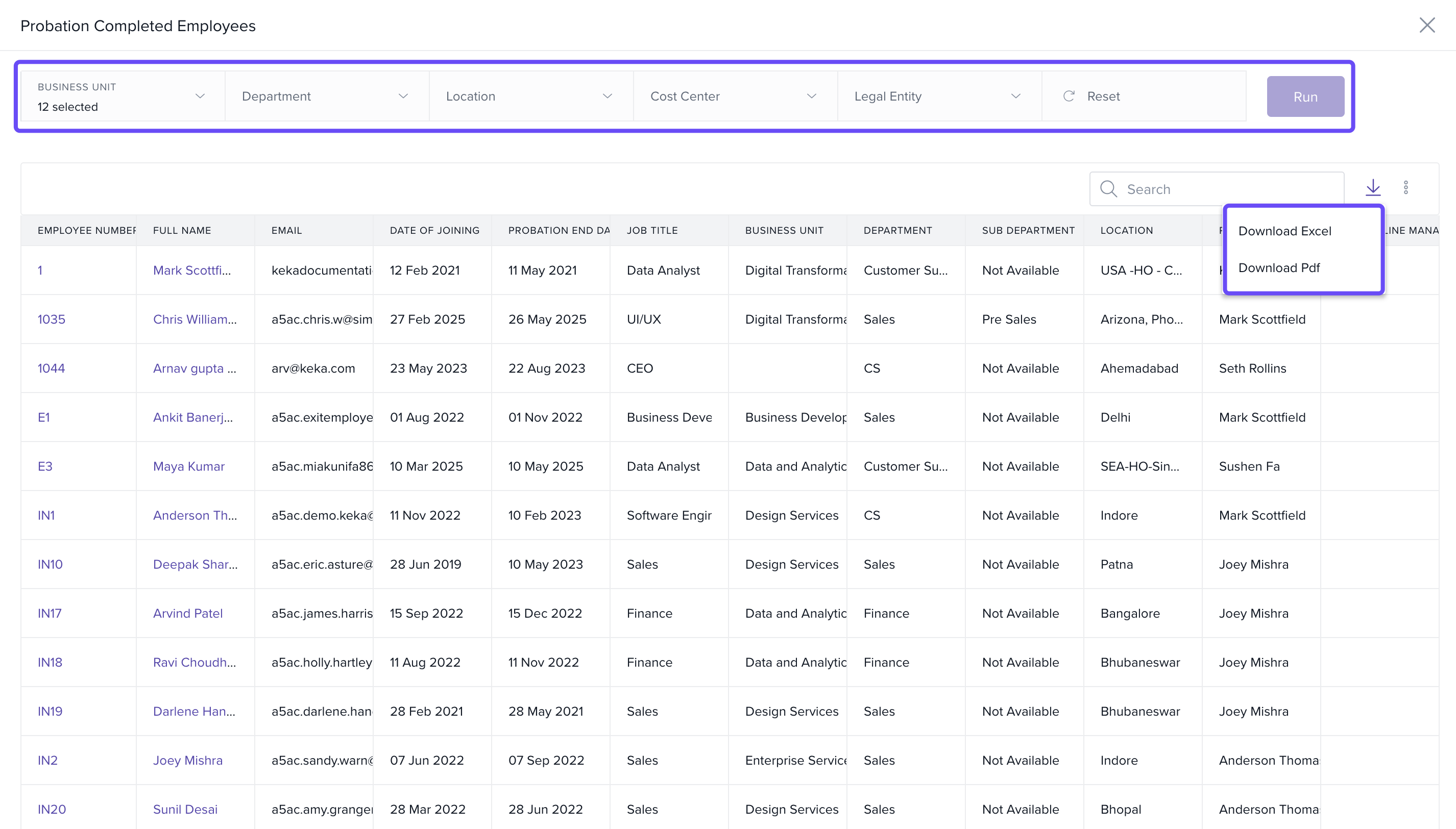The image size is (1456, 829).
Task: Click the Reset filters refresh icon
Action: pos(1068,96)
